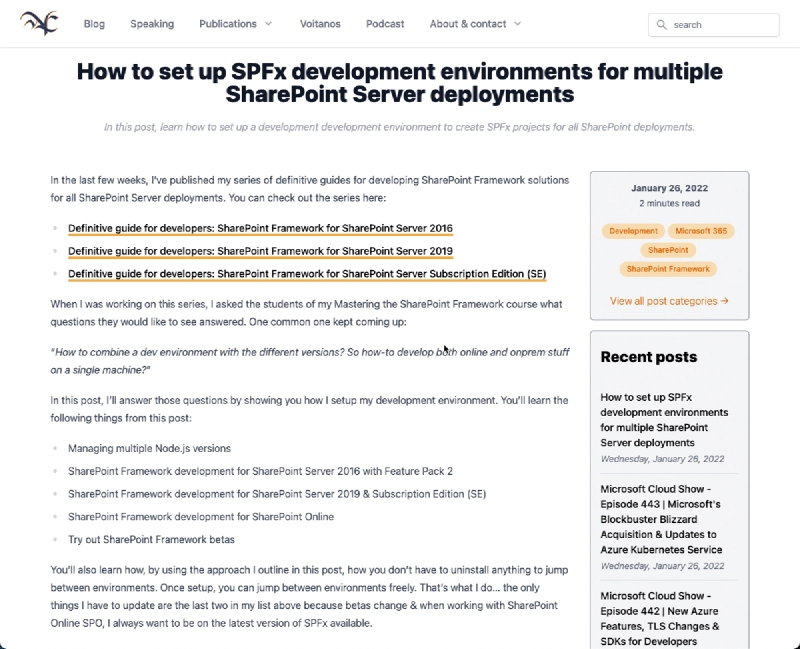Open Microsoft Cloud Show Episode 443 post
Viewport: 800px width, 649px height.
661,519
